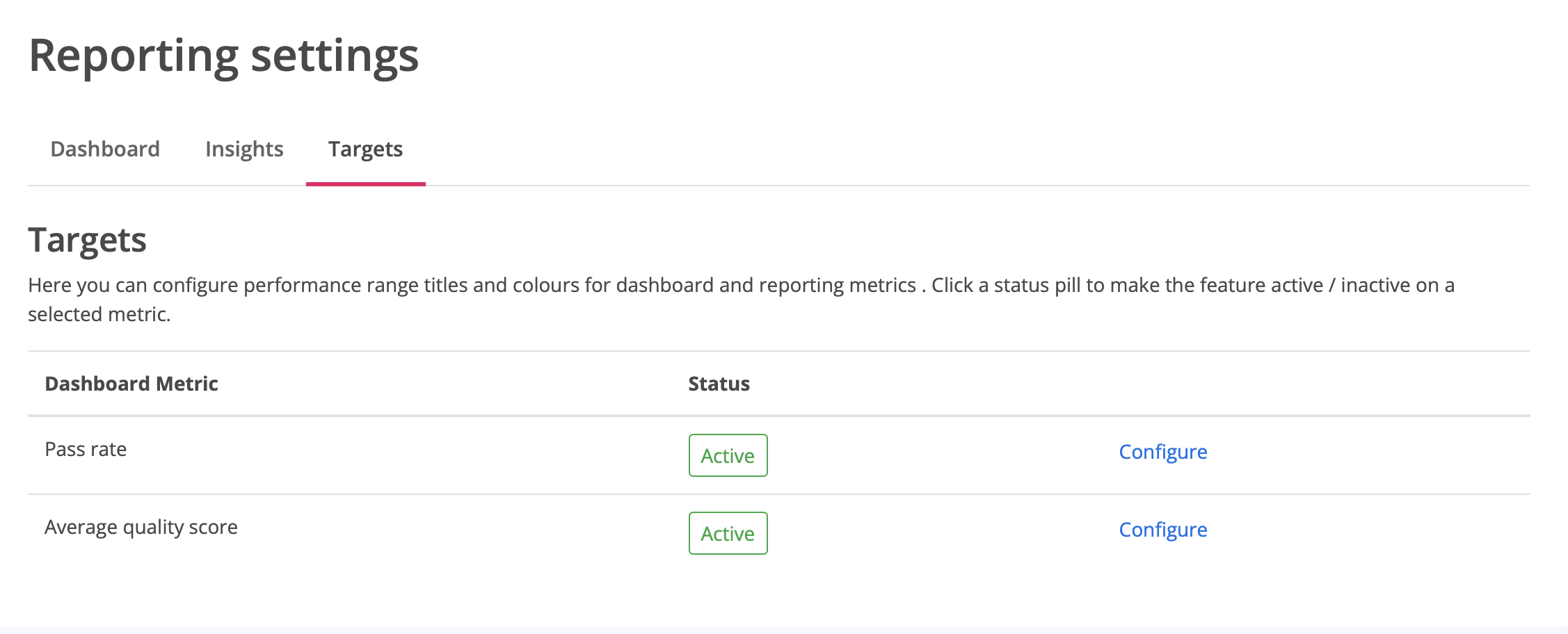The width and height of the screenshot is (1568, 634).
Task: Click the Reporting settings page title
Action: coord(223,56)
